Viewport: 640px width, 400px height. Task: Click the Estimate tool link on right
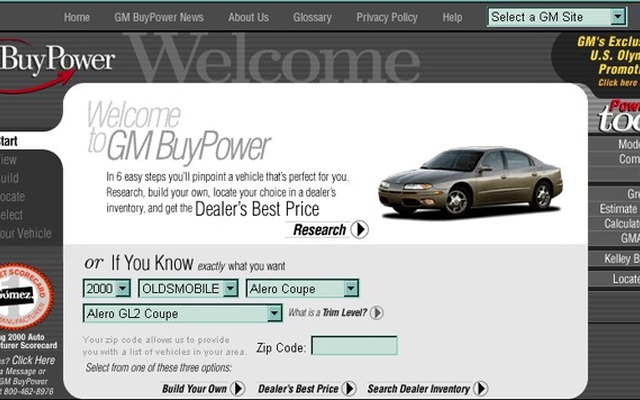click(x=619, y=209)
